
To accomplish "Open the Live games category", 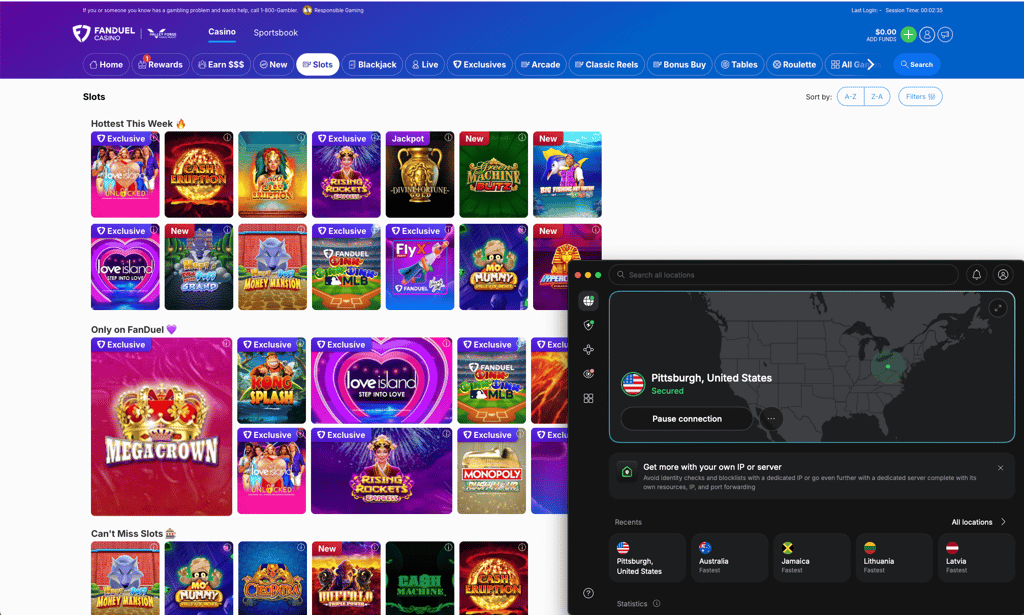I will [424, 65].
